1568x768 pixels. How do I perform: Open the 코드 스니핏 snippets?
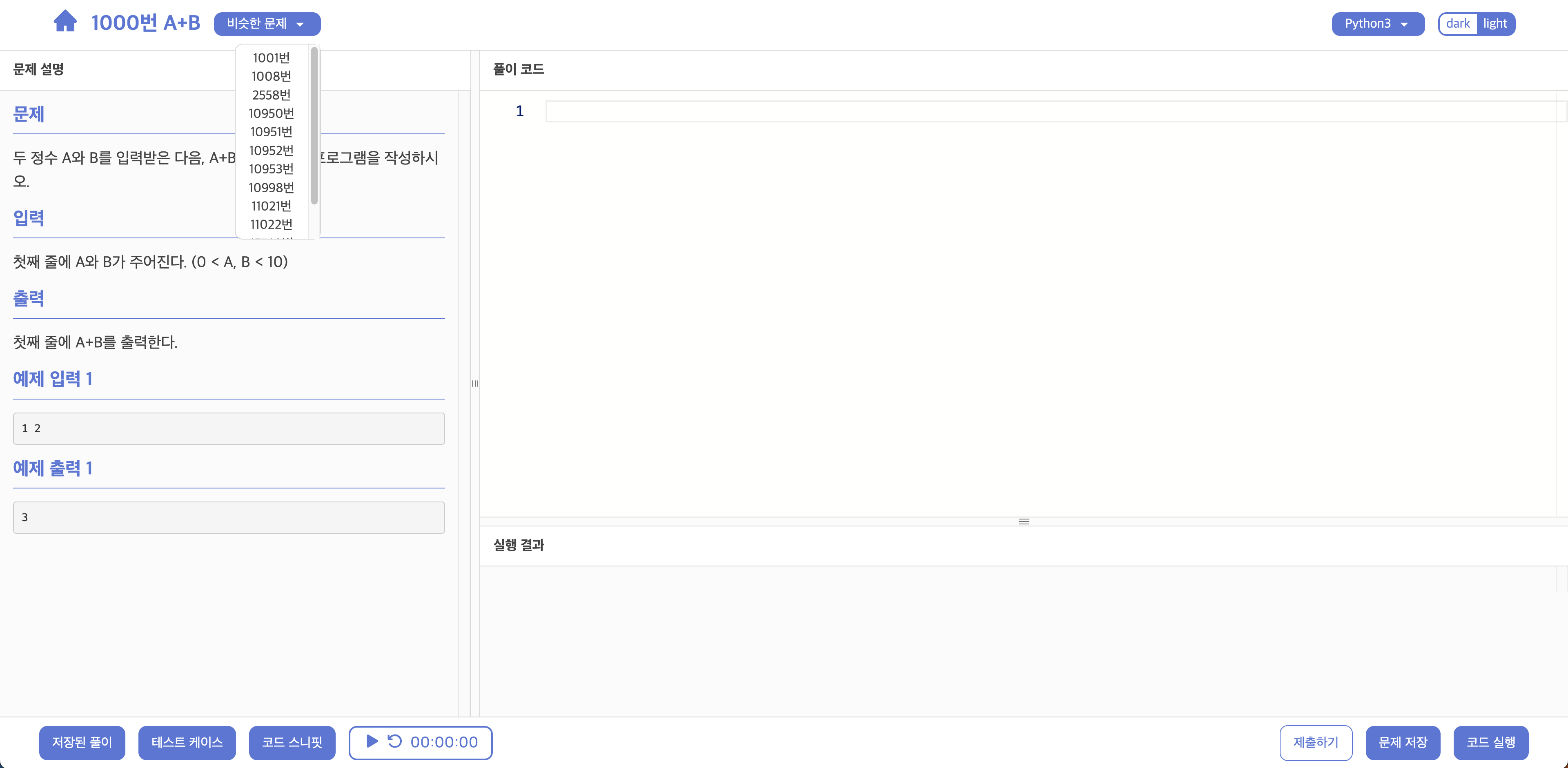pyautogui.click(x=292, y=742)
